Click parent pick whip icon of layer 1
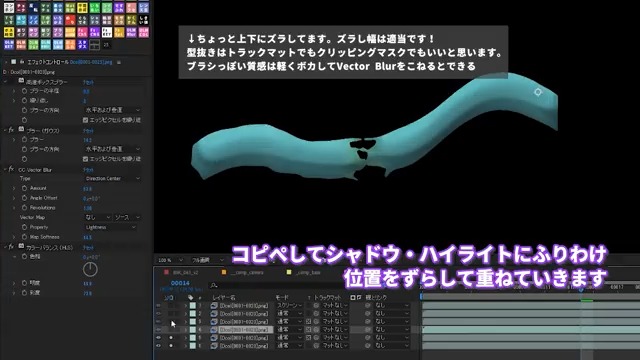 [x=368, y=305]
